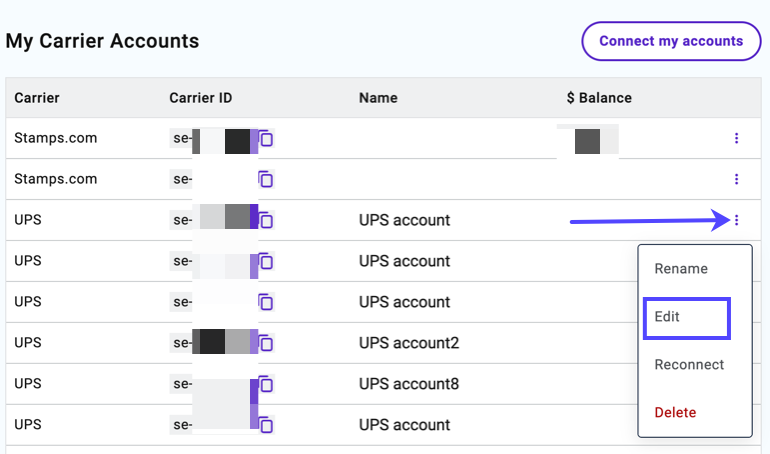Click the Connect my accounts button

(671, 41)
